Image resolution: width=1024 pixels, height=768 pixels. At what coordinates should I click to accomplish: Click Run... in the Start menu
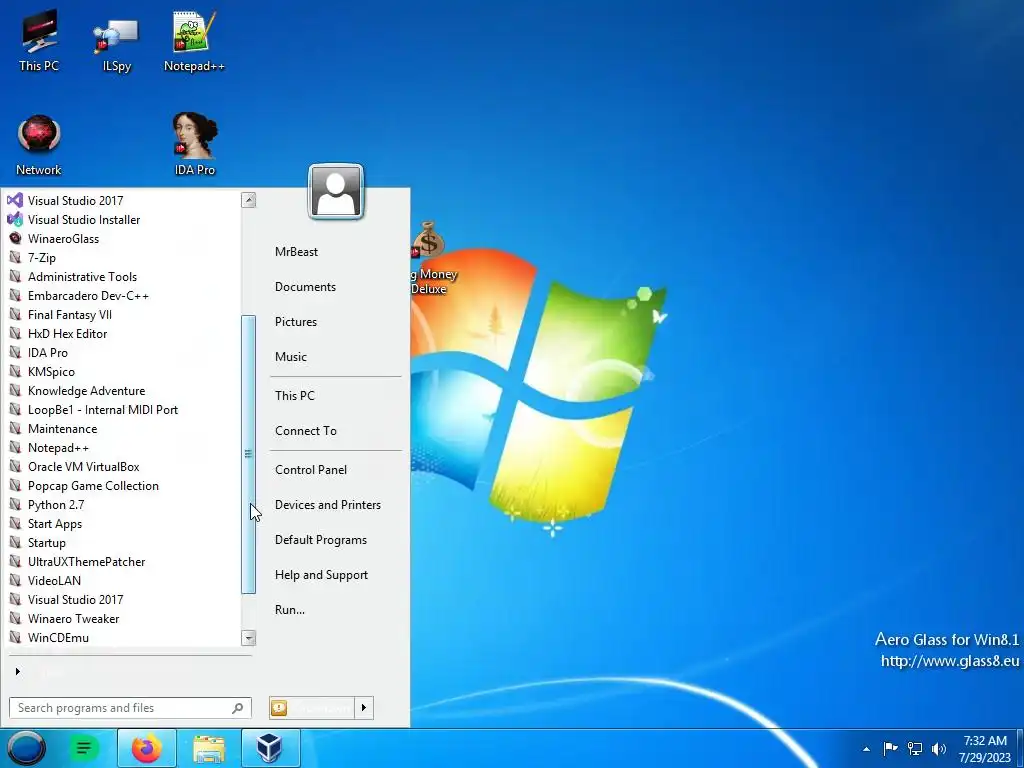point(290,609)
